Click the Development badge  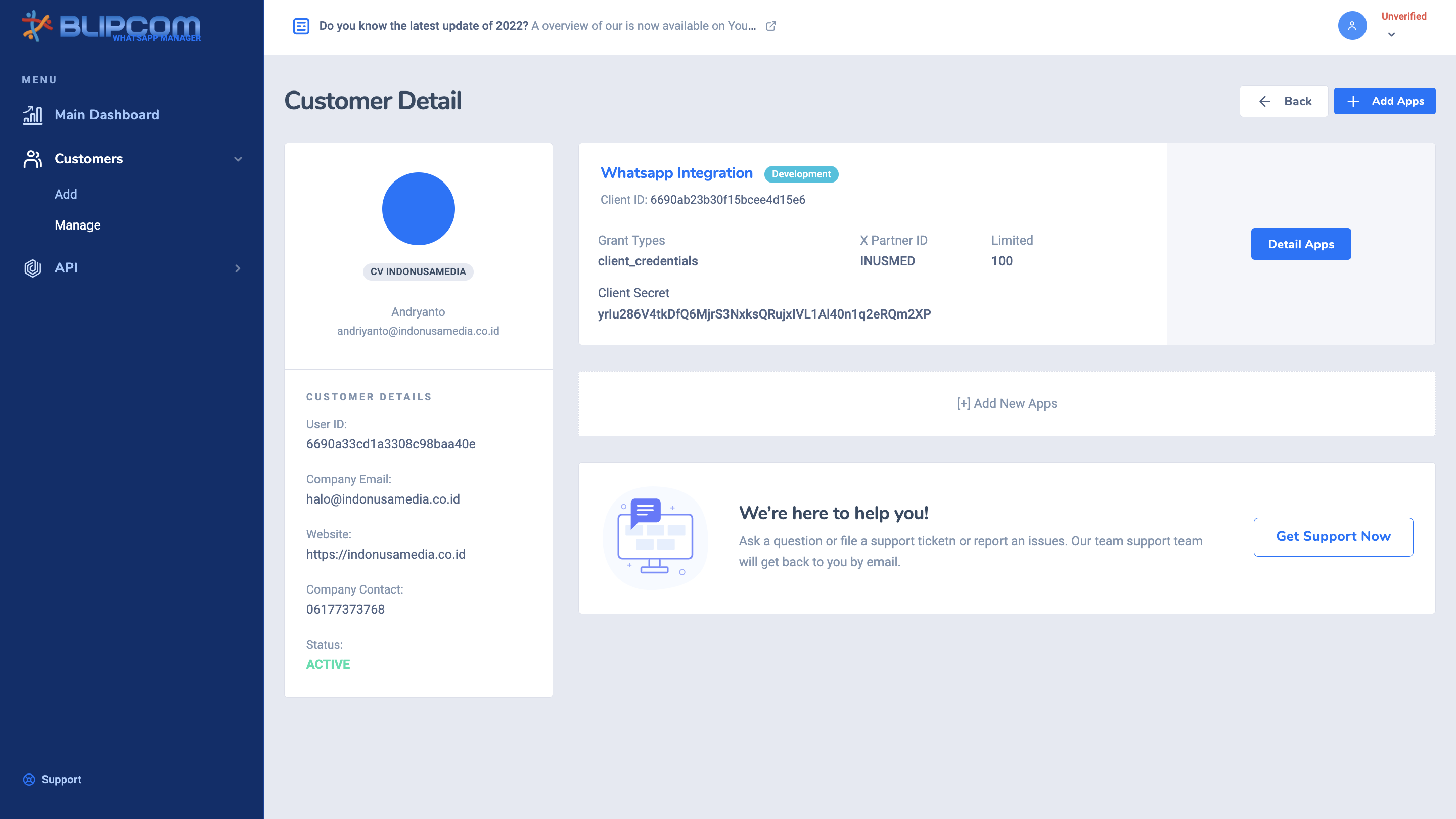coord(801,174)
